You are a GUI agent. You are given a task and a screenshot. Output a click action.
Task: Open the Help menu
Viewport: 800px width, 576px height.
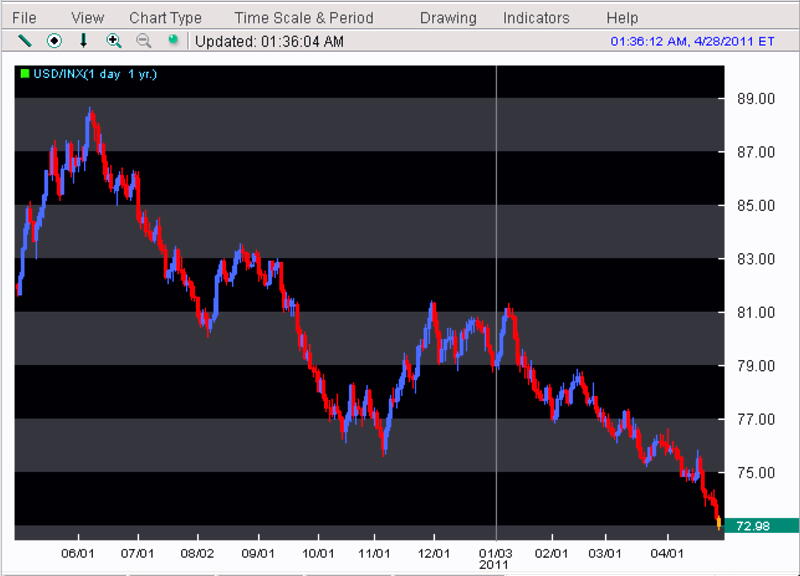click(622, 18)
